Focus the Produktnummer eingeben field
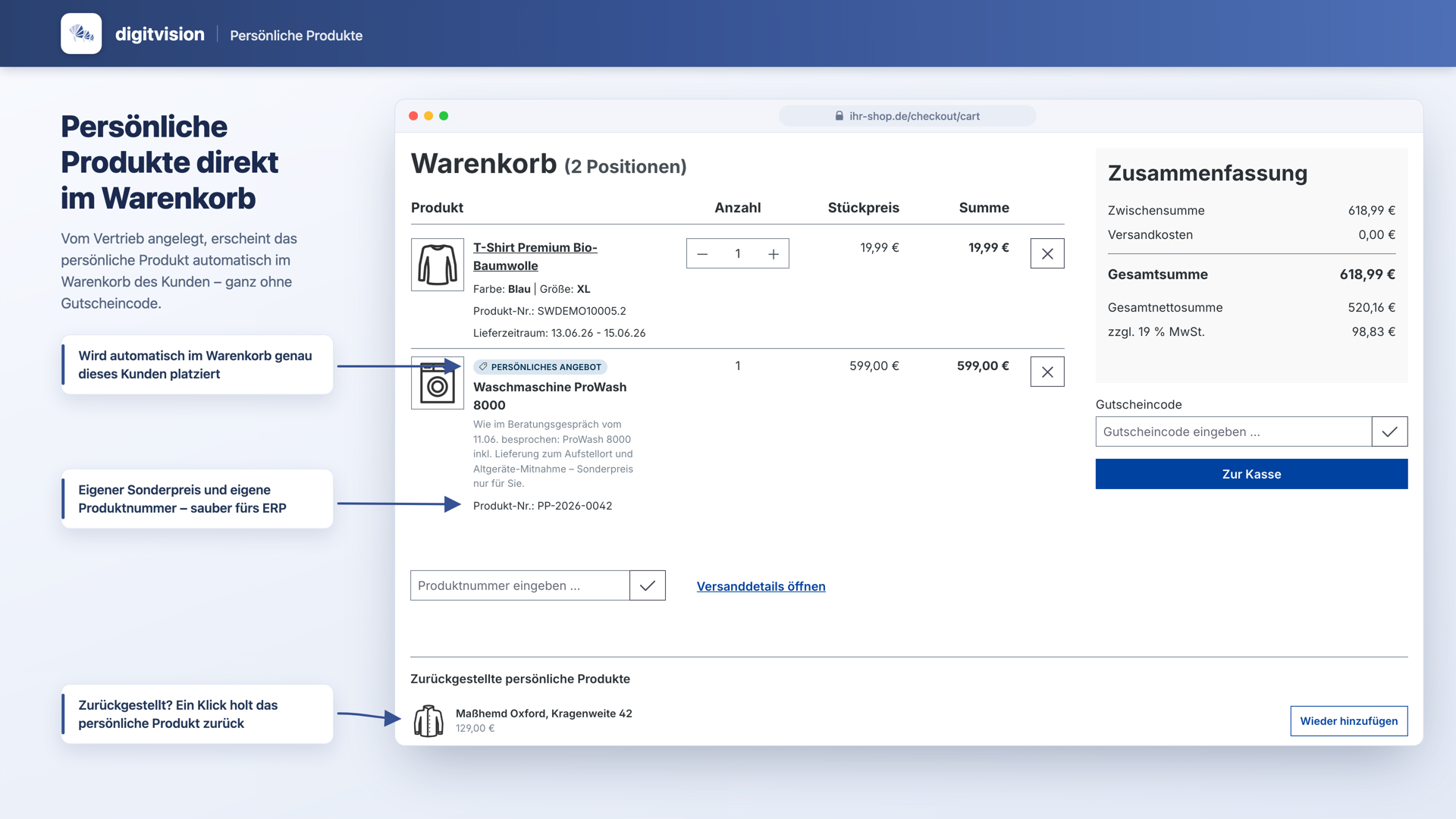The width and height of the screenshot is (1456, 819). 520,585
